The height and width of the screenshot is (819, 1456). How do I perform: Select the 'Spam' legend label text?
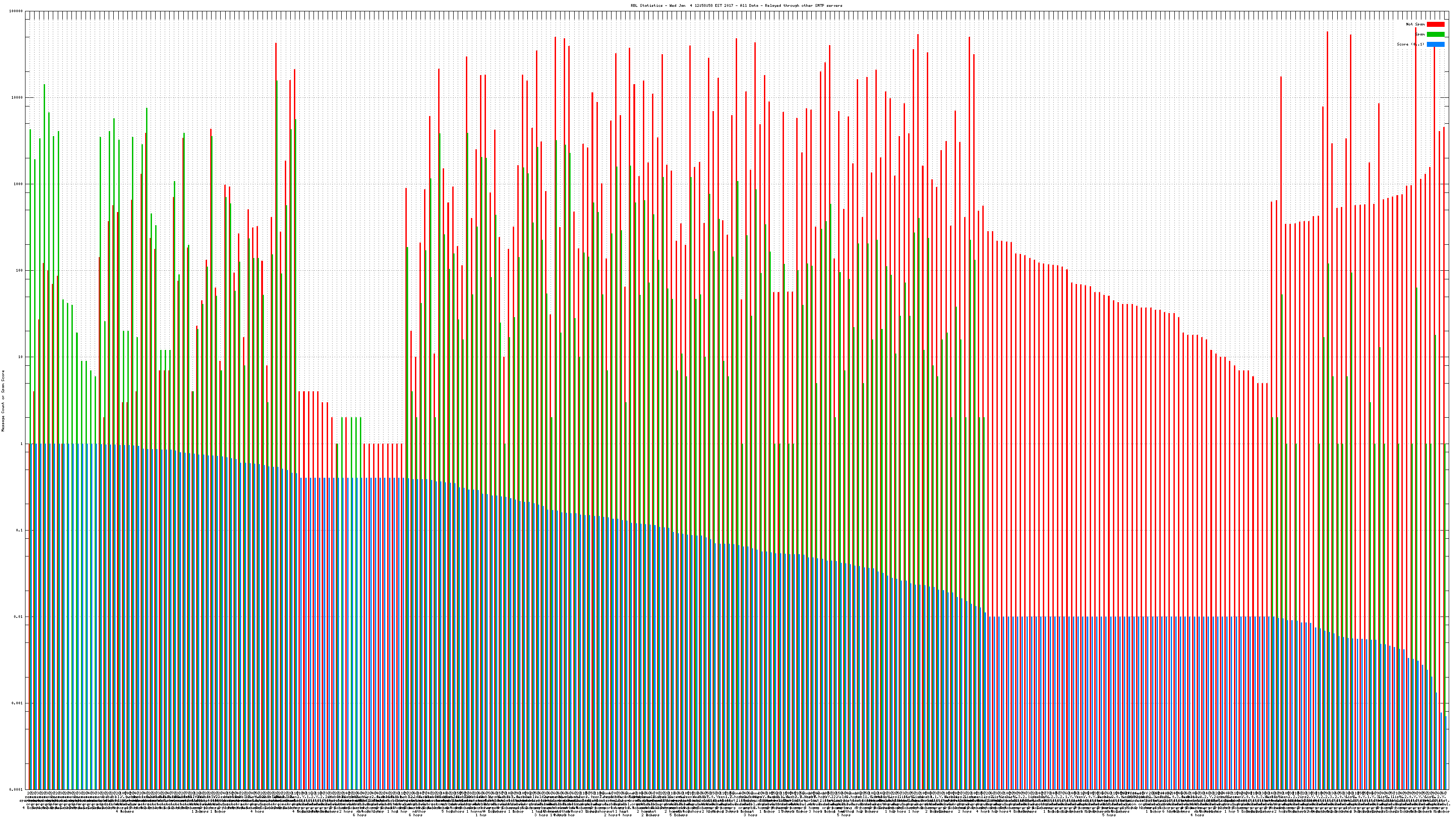tap(1420, 35)
